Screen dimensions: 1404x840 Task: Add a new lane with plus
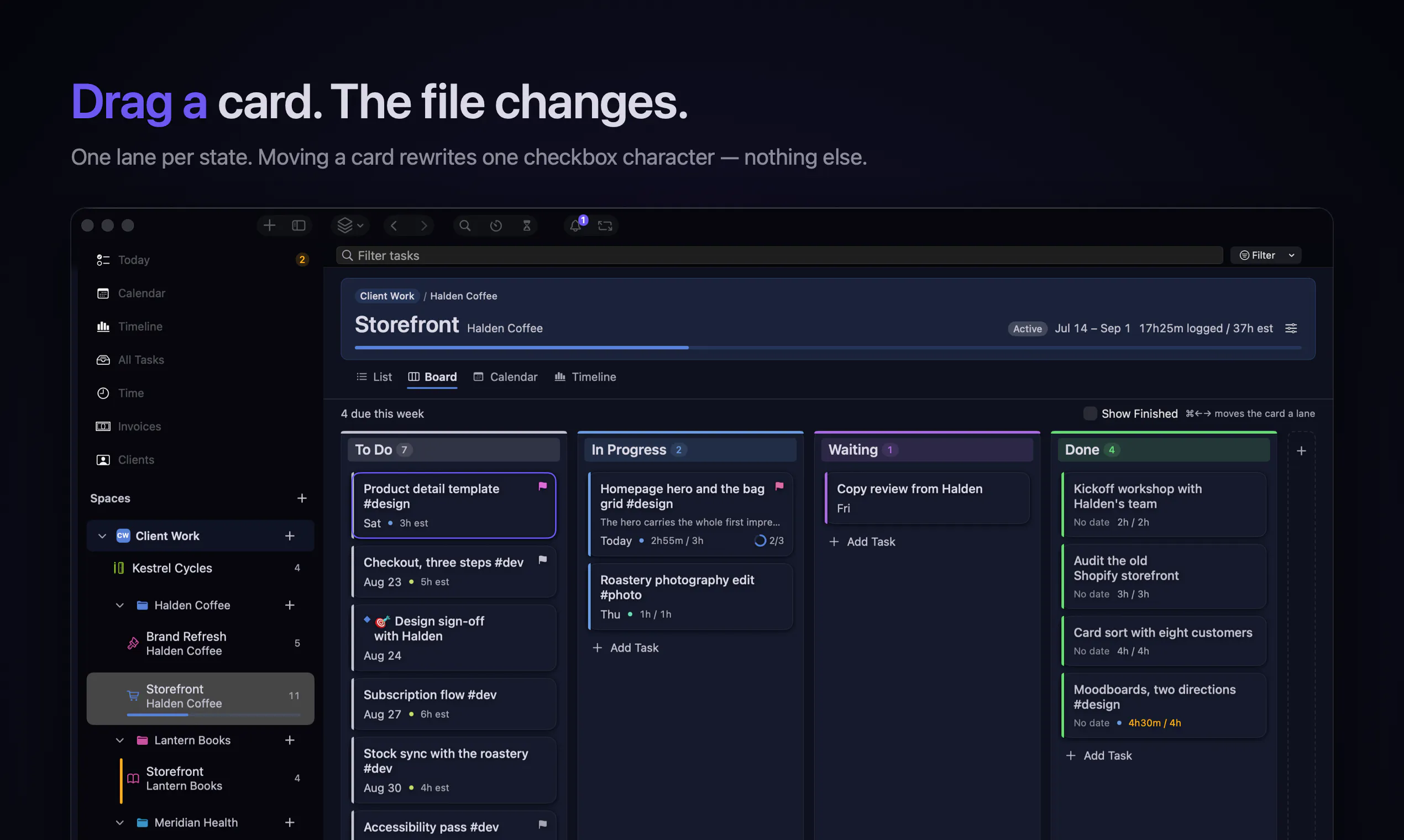pos(1302,451)
